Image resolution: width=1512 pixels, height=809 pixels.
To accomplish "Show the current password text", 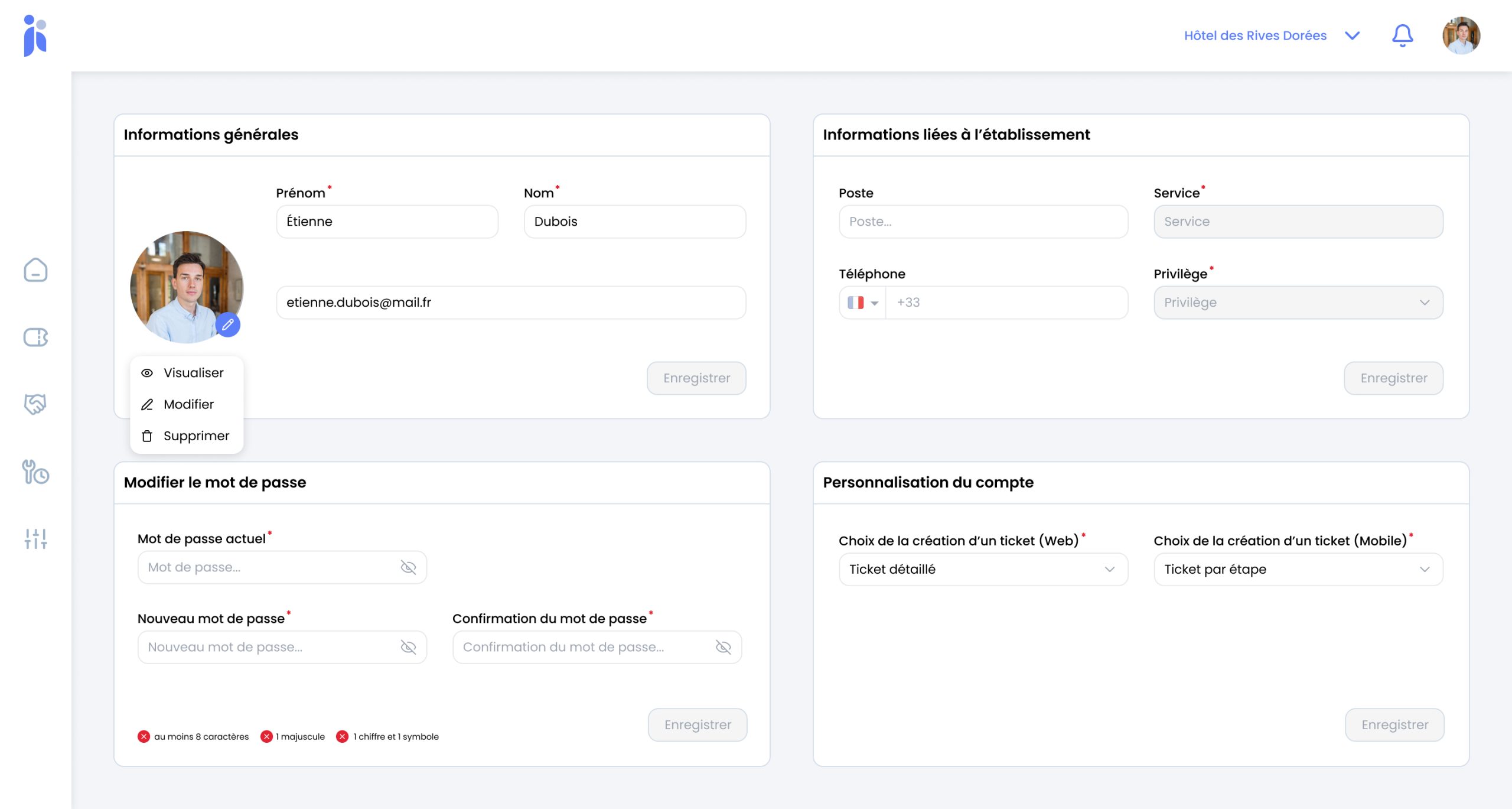I will (408, 567).
